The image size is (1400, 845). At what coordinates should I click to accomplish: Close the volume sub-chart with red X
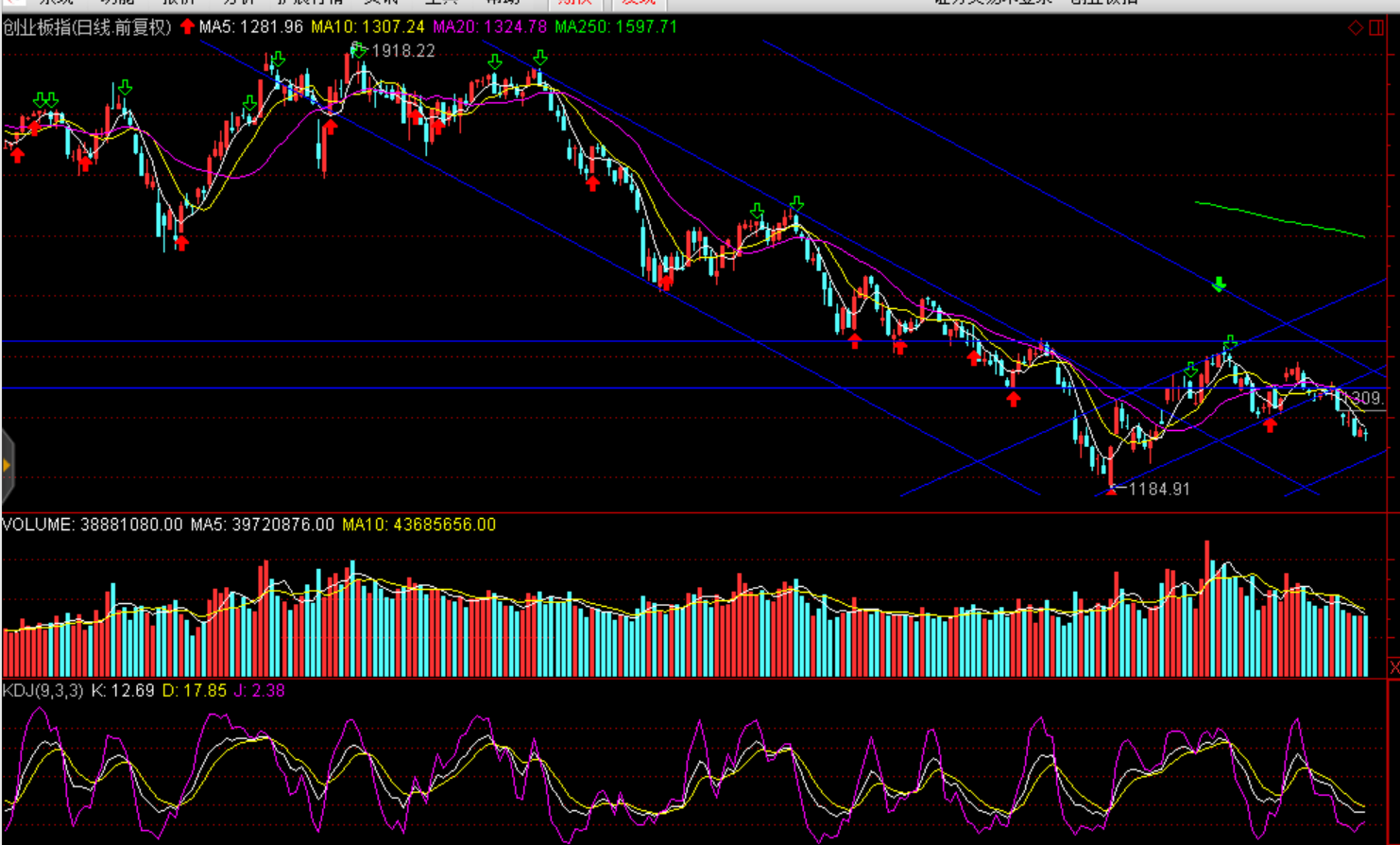click(1393, 667)
